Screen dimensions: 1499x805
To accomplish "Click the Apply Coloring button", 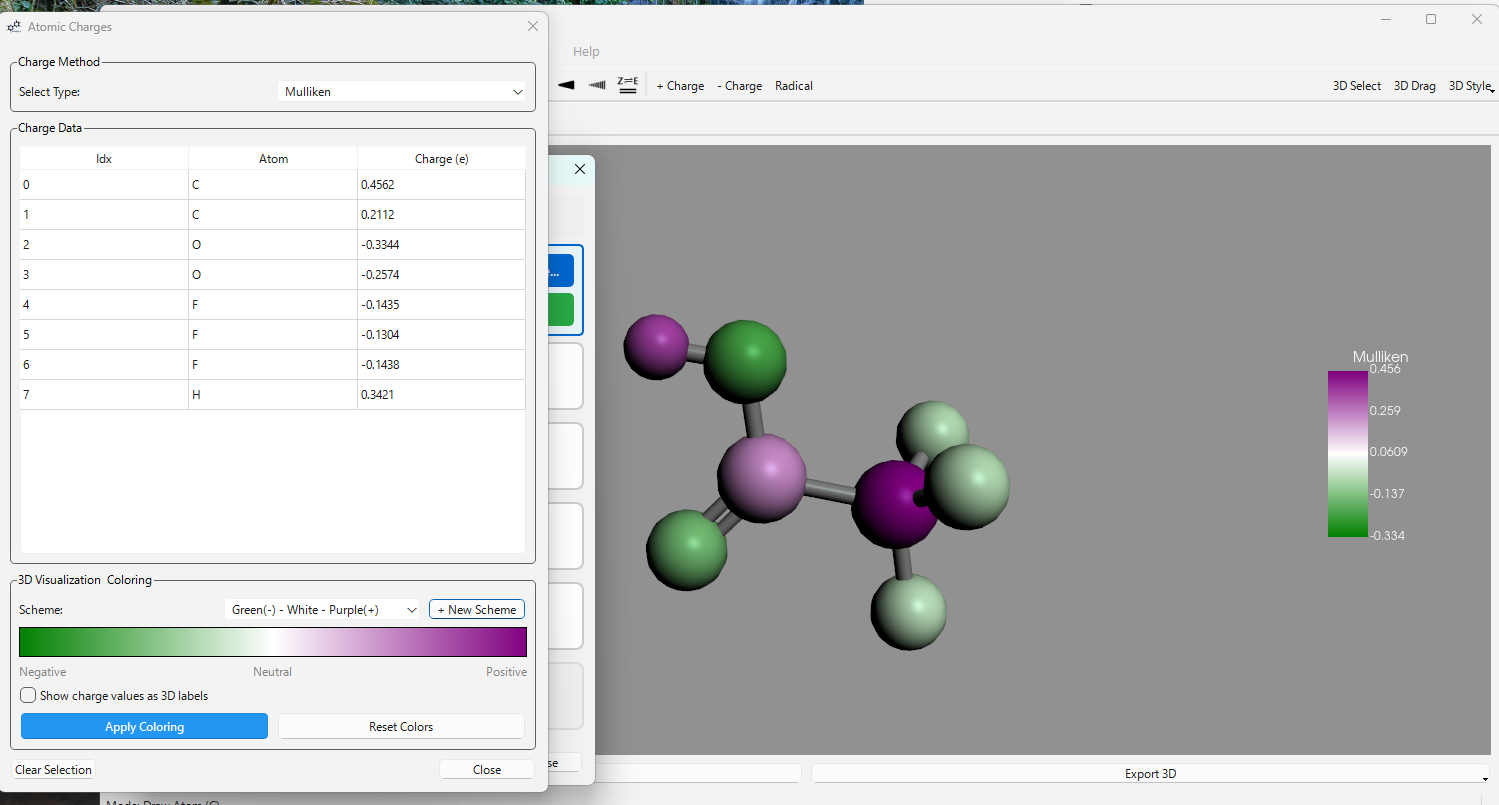I will click(x=144, y=727).
